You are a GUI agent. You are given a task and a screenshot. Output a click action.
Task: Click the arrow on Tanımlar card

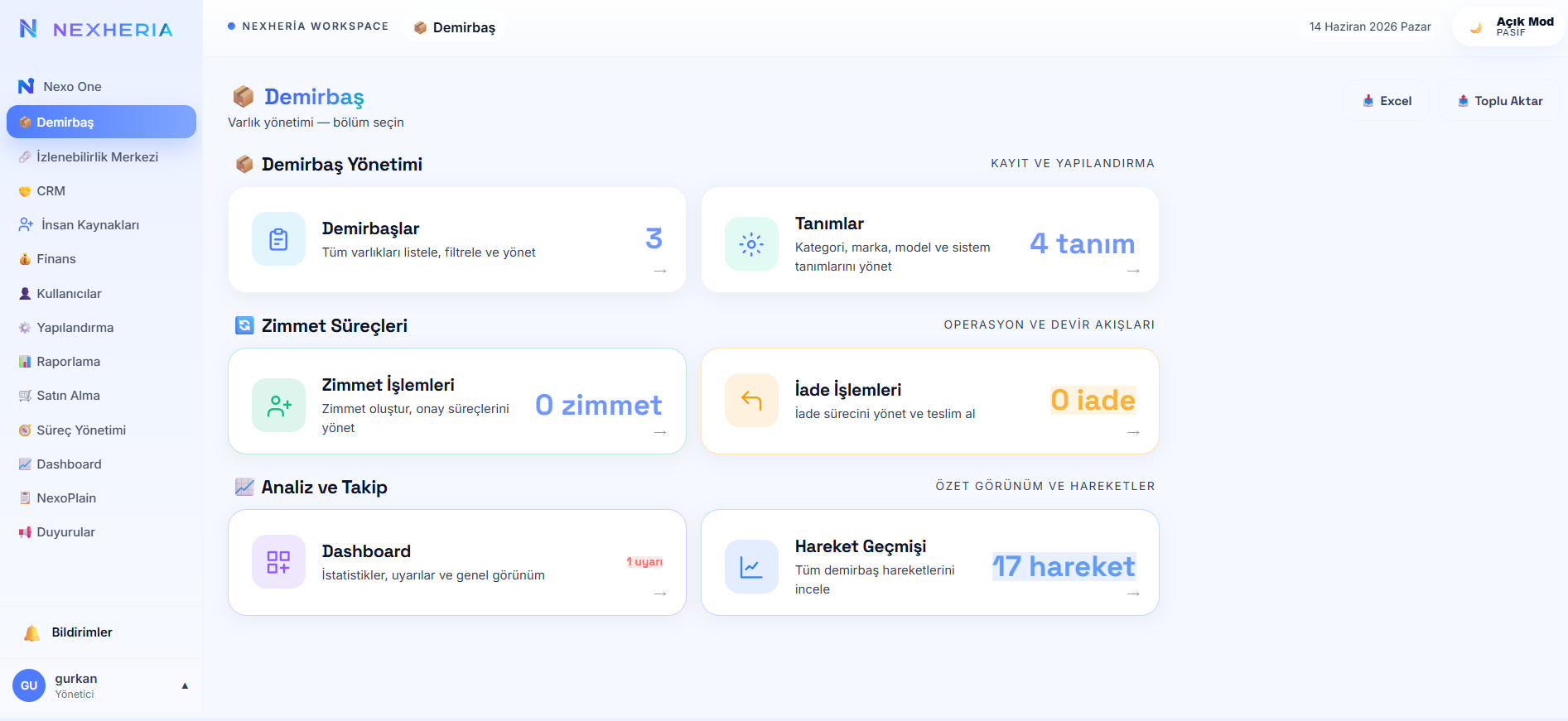(1133, 272)
